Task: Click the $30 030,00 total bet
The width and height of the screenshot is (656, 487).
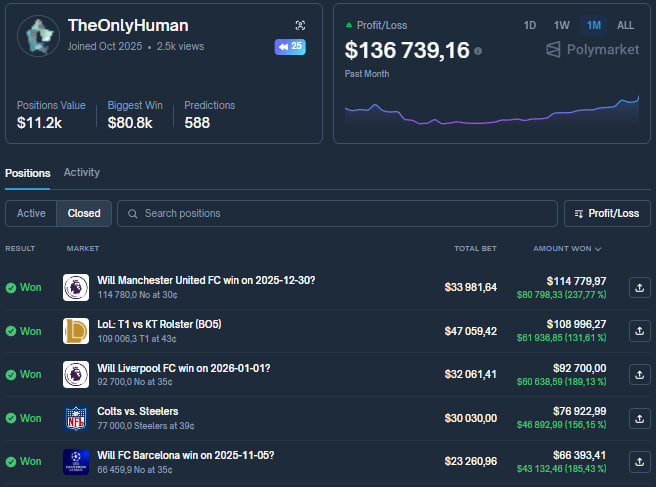Action: pyautogui.click(x=471, y=418)
